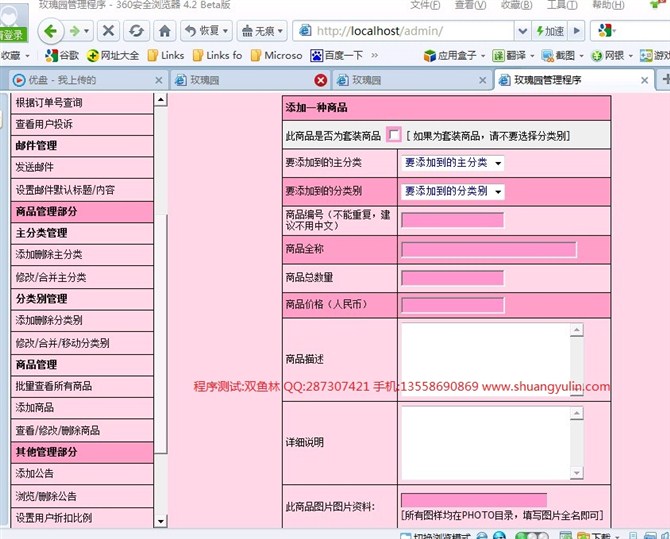Screen dimensions: 670x539
Task: Click the 翻译 translate toolbar icon
Action: click(x=508, y=56)
